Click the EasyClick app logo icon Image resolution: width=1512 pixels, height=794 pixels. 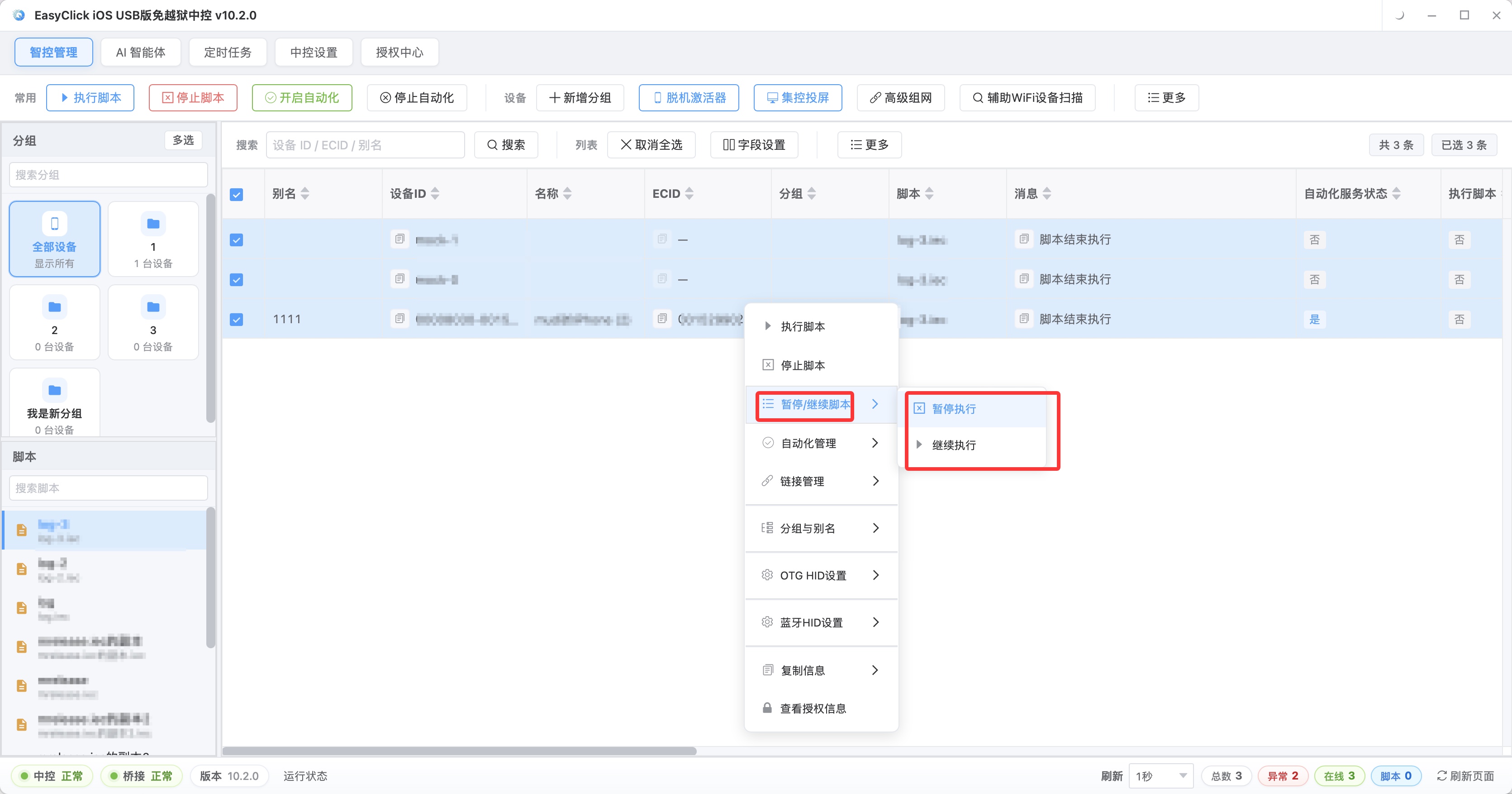pos(19,15)
